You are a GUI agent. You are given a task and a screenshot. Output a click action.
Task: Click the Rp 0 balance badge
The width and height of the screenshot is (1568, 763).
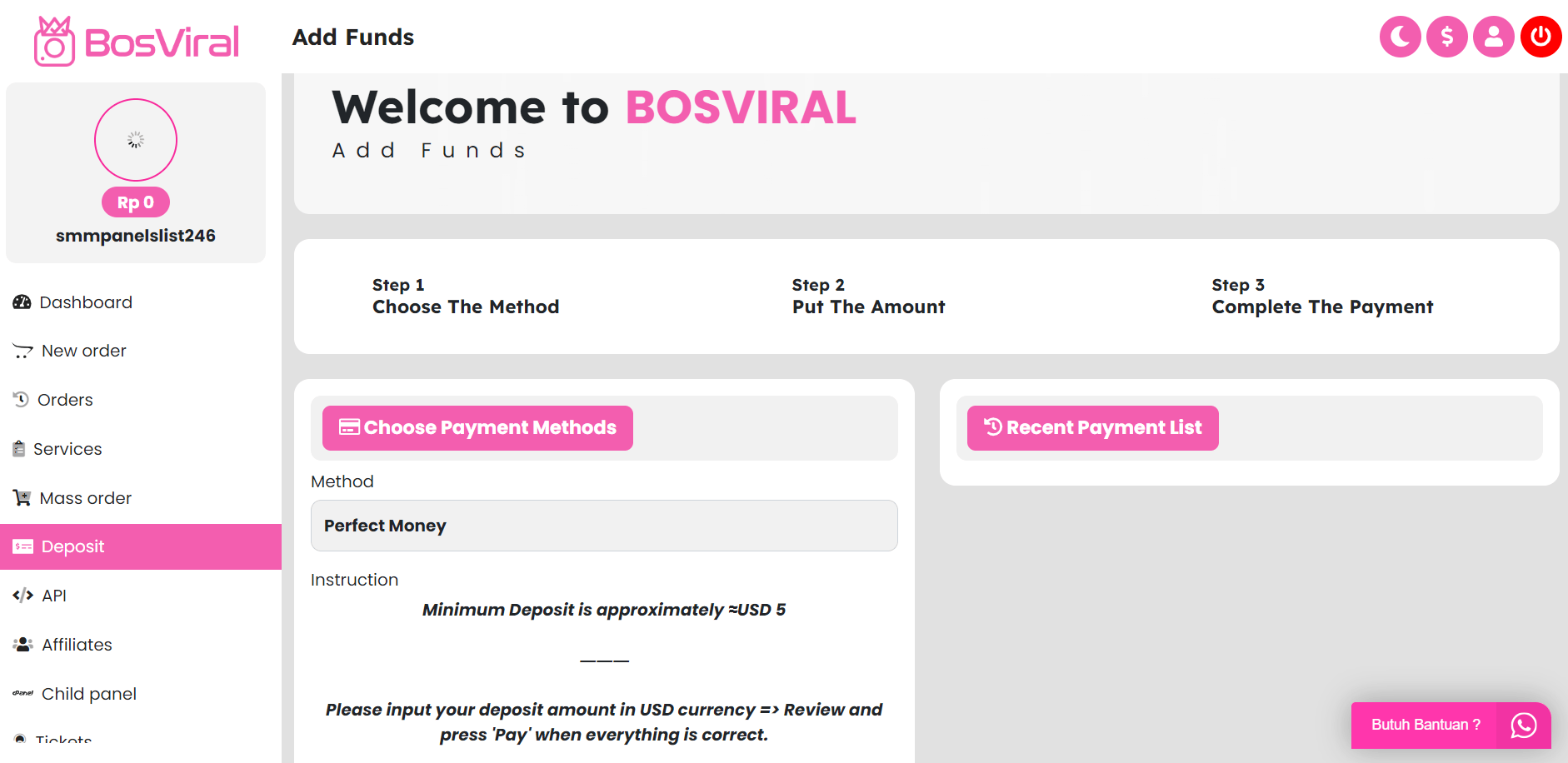[x=135, y=202]
